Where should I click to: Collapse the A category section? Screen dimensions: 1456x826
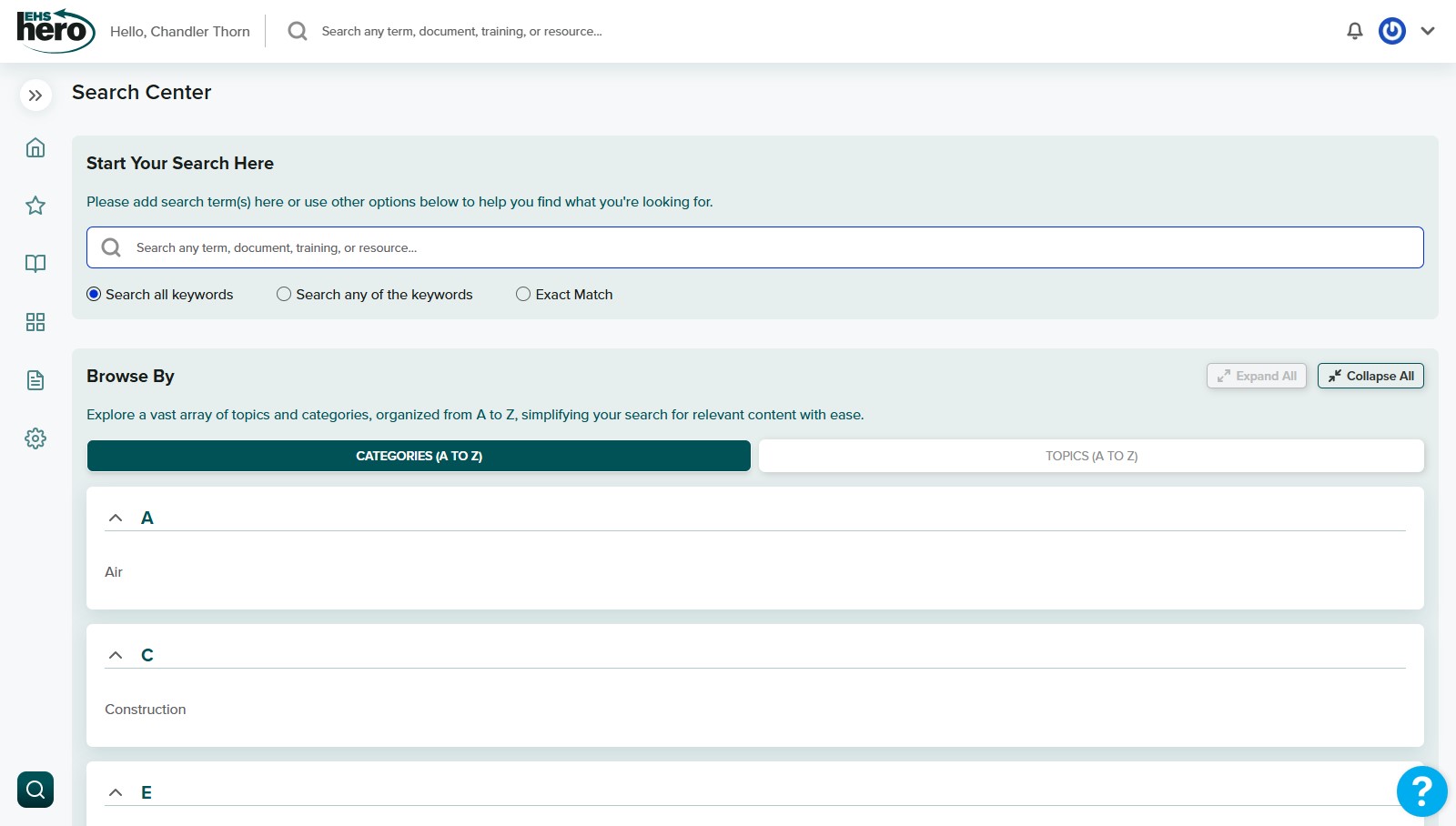(116, 518)
